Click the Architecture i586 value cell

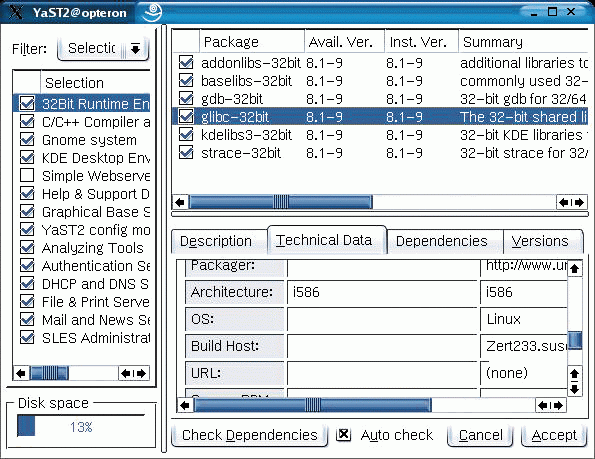[382, 292]
